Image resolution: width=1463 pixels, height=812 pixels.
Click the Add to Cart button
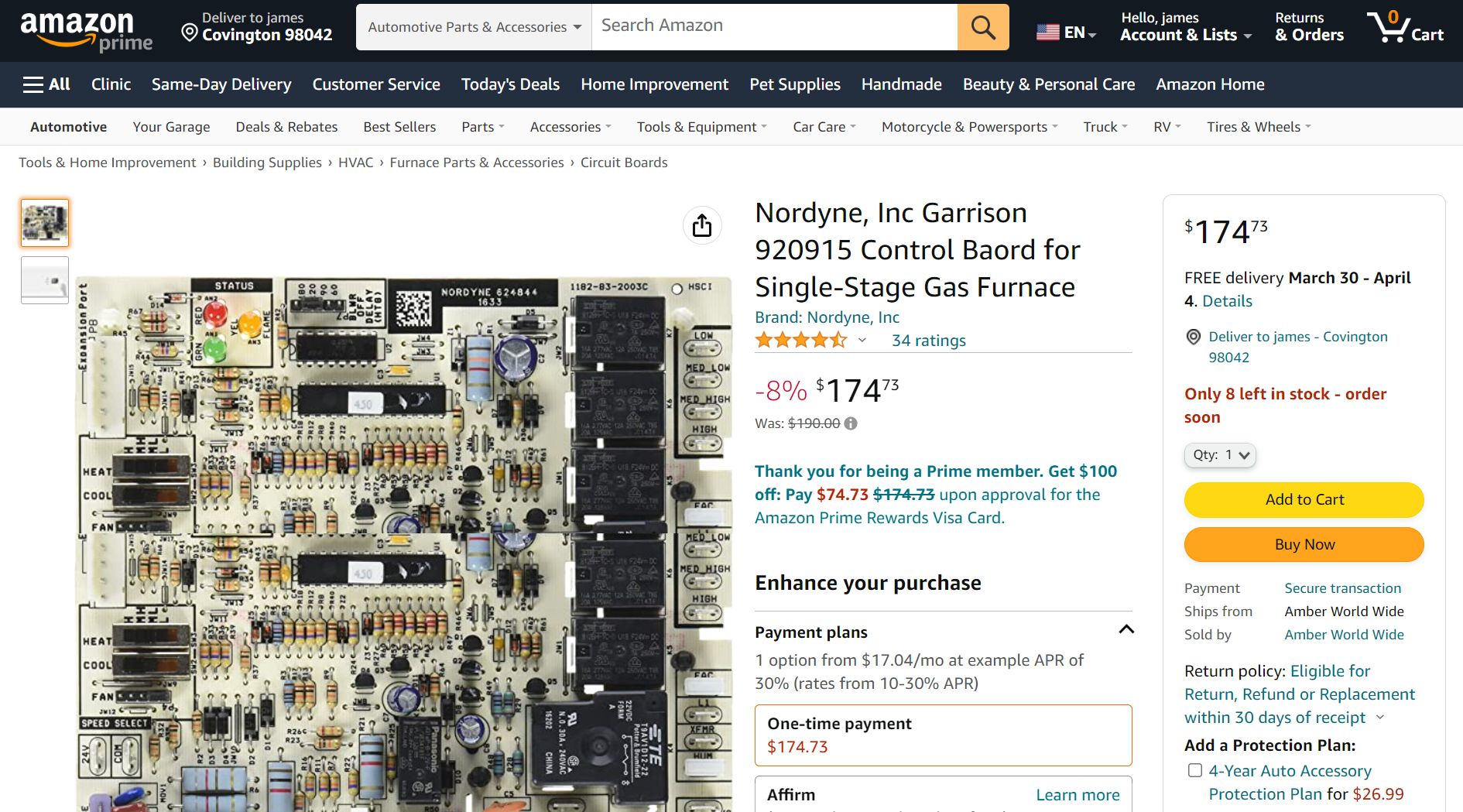1304,500
